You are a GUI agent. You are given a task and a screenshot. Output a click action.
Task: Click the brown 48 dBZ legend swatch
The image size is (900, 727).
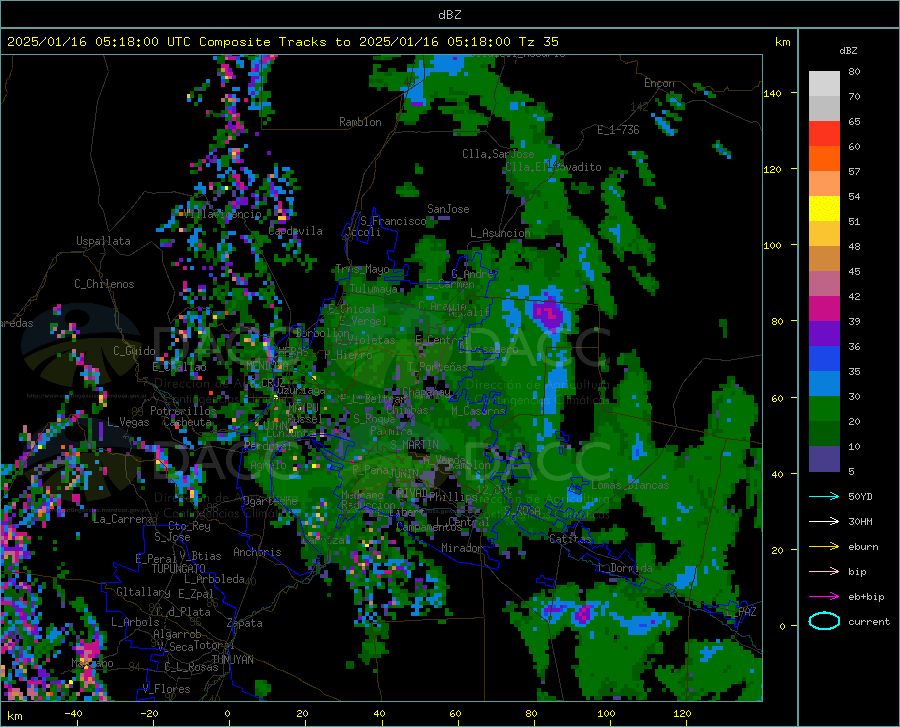coord(824,259)
